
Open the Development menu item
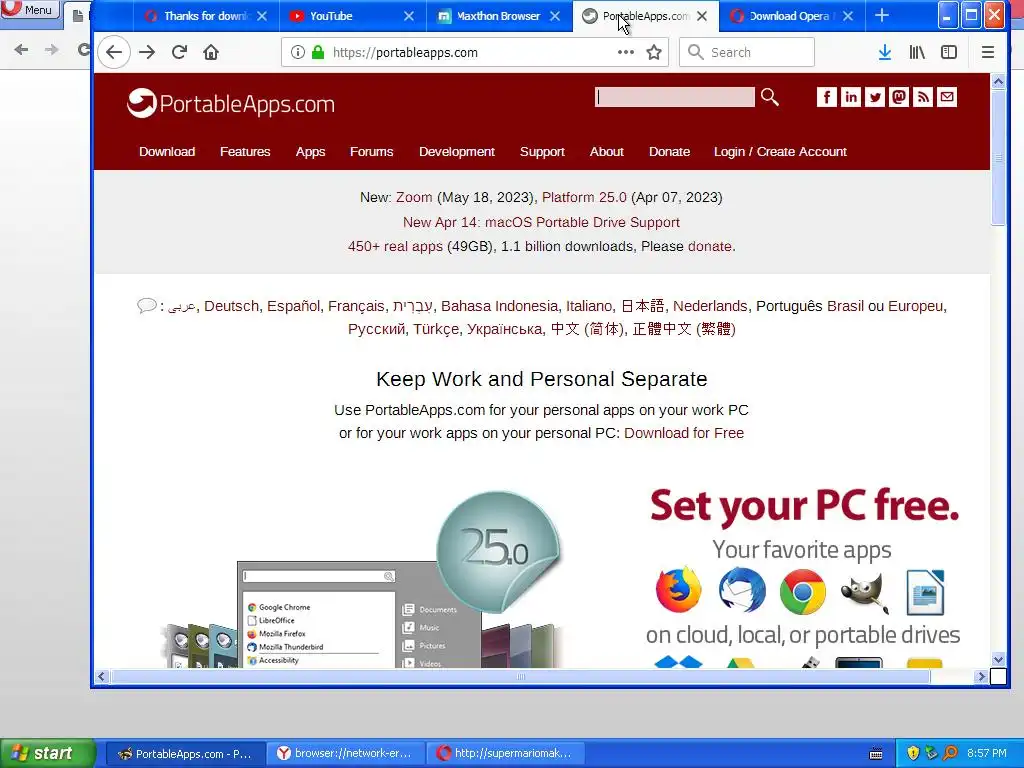click(x=456, y=152)
